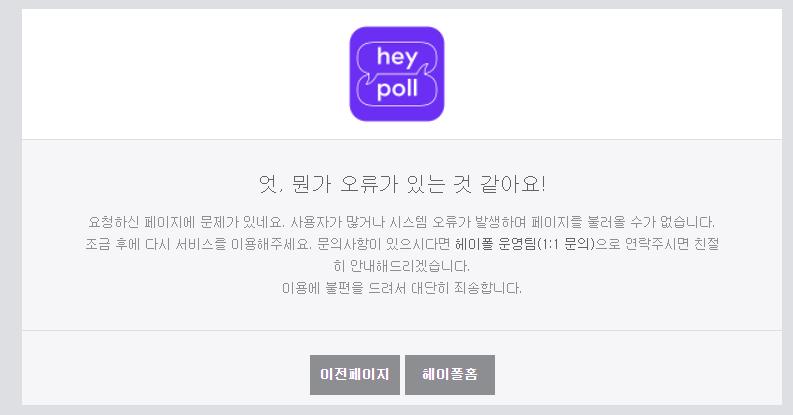Open the 헤이폴 운영팀(1:1 문의) link
793x415 pixels.
(x=524, y=244)
